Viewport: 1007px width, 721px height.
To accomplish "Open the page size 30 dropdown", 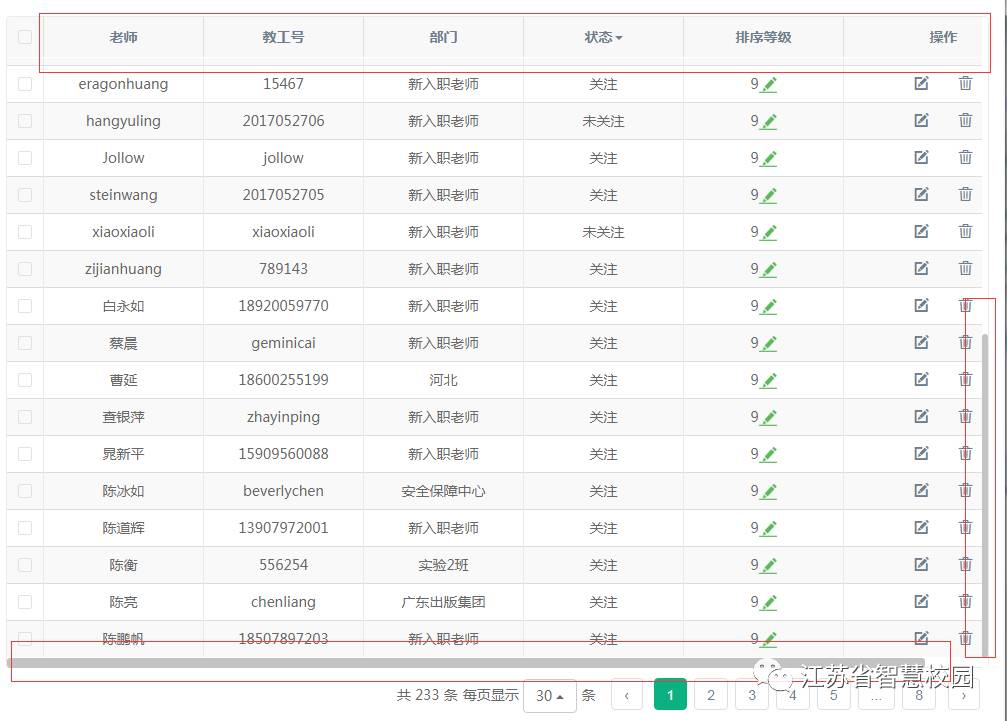I will coord(550,695).
